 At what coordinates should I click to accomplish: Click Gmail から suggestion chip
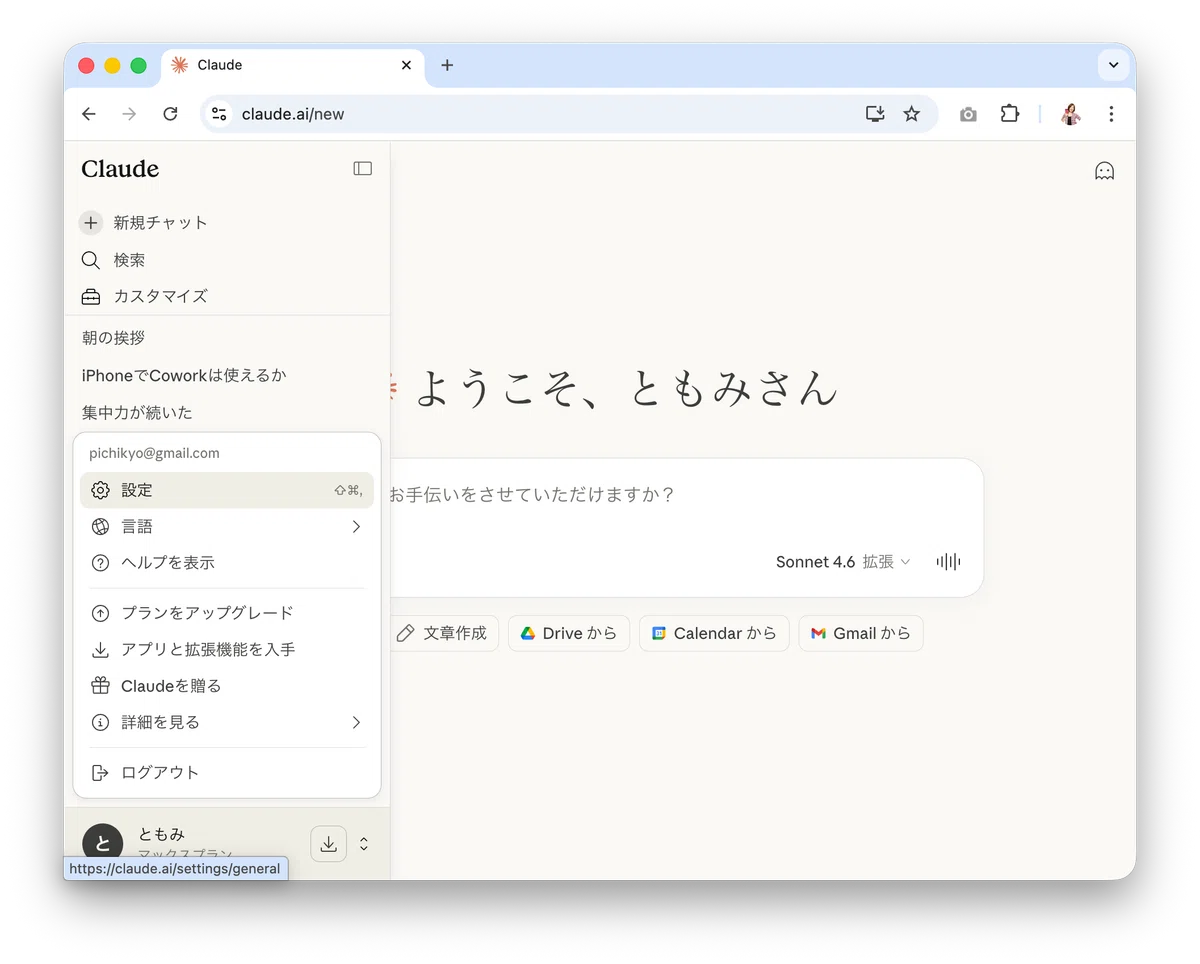860,633
